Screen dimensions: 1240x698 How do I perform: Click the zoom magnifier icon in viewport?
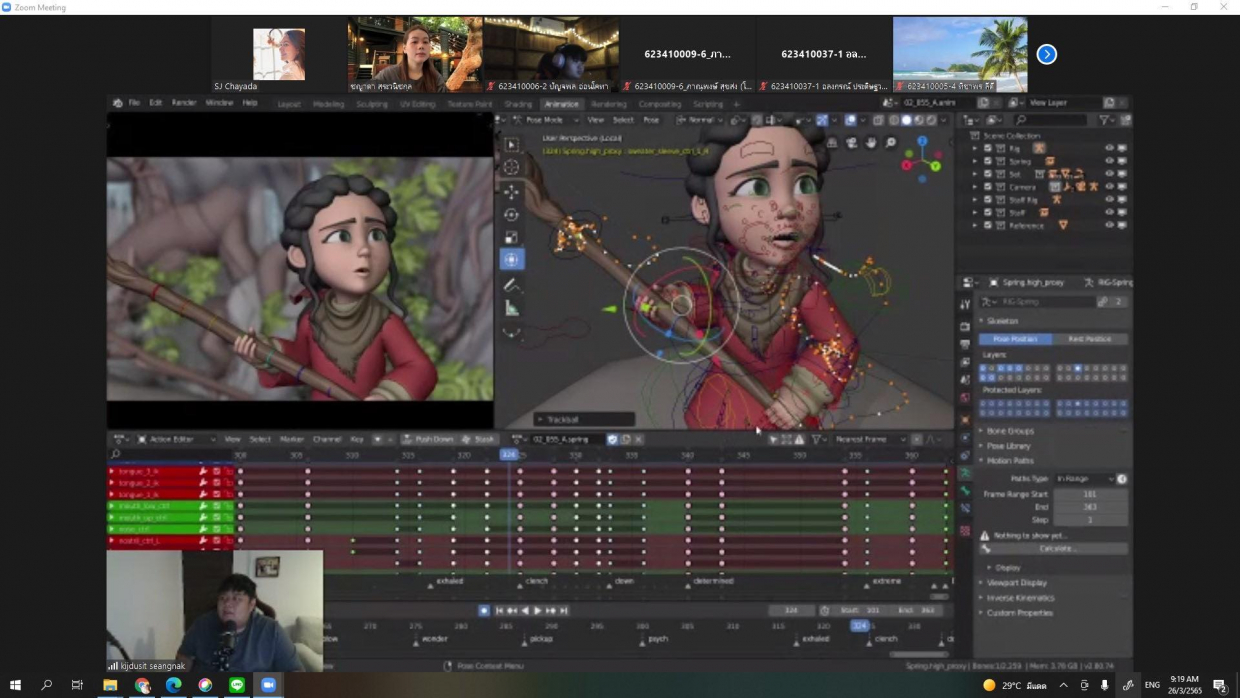pos(890,143)
